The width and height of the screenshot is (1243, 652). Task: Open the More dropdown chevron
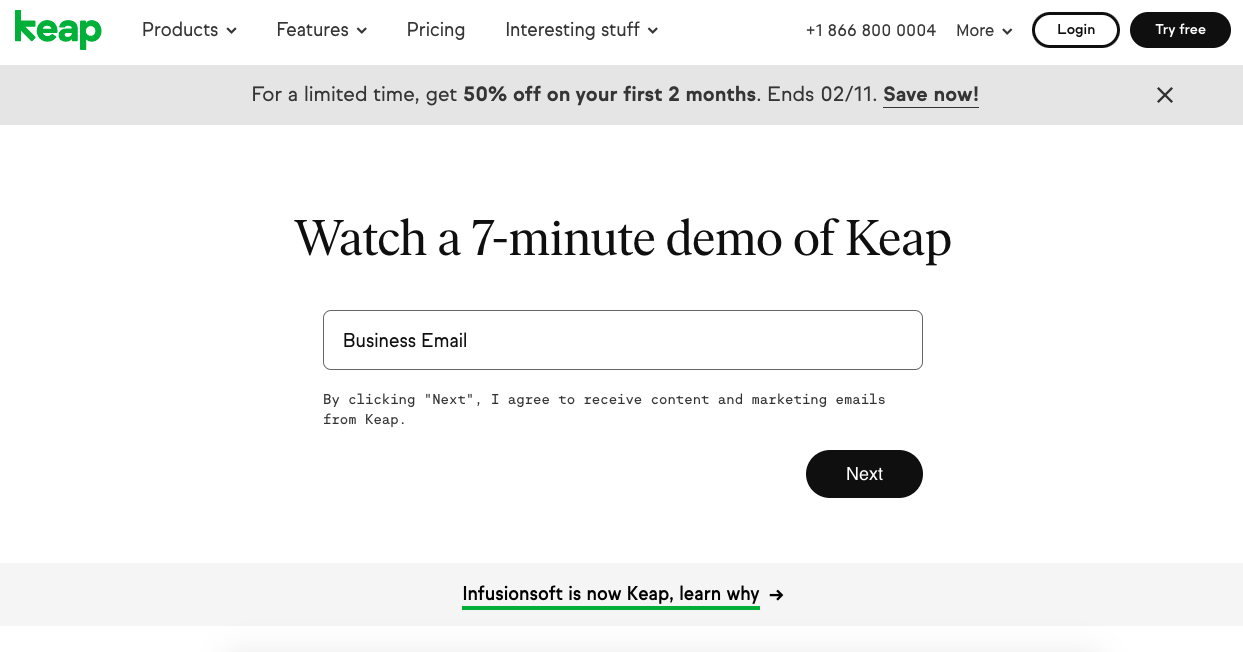coord(1007,32)
